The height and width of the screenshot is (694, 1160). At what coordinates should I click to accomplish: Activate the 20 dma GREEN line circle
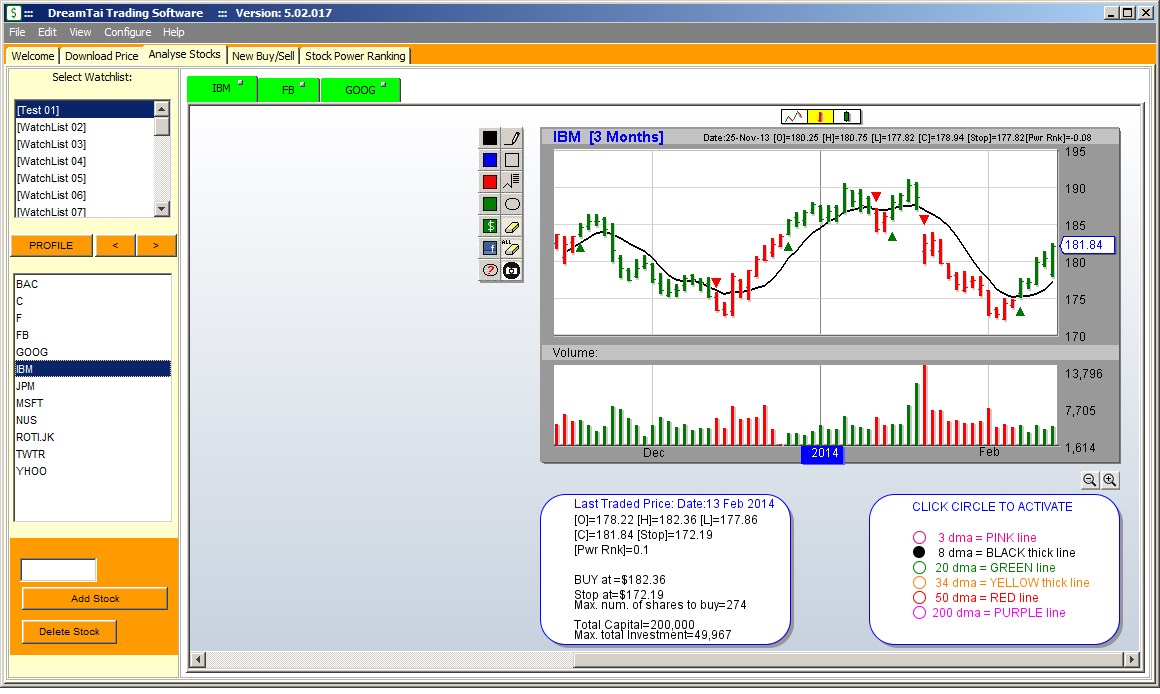coord(920,567)
